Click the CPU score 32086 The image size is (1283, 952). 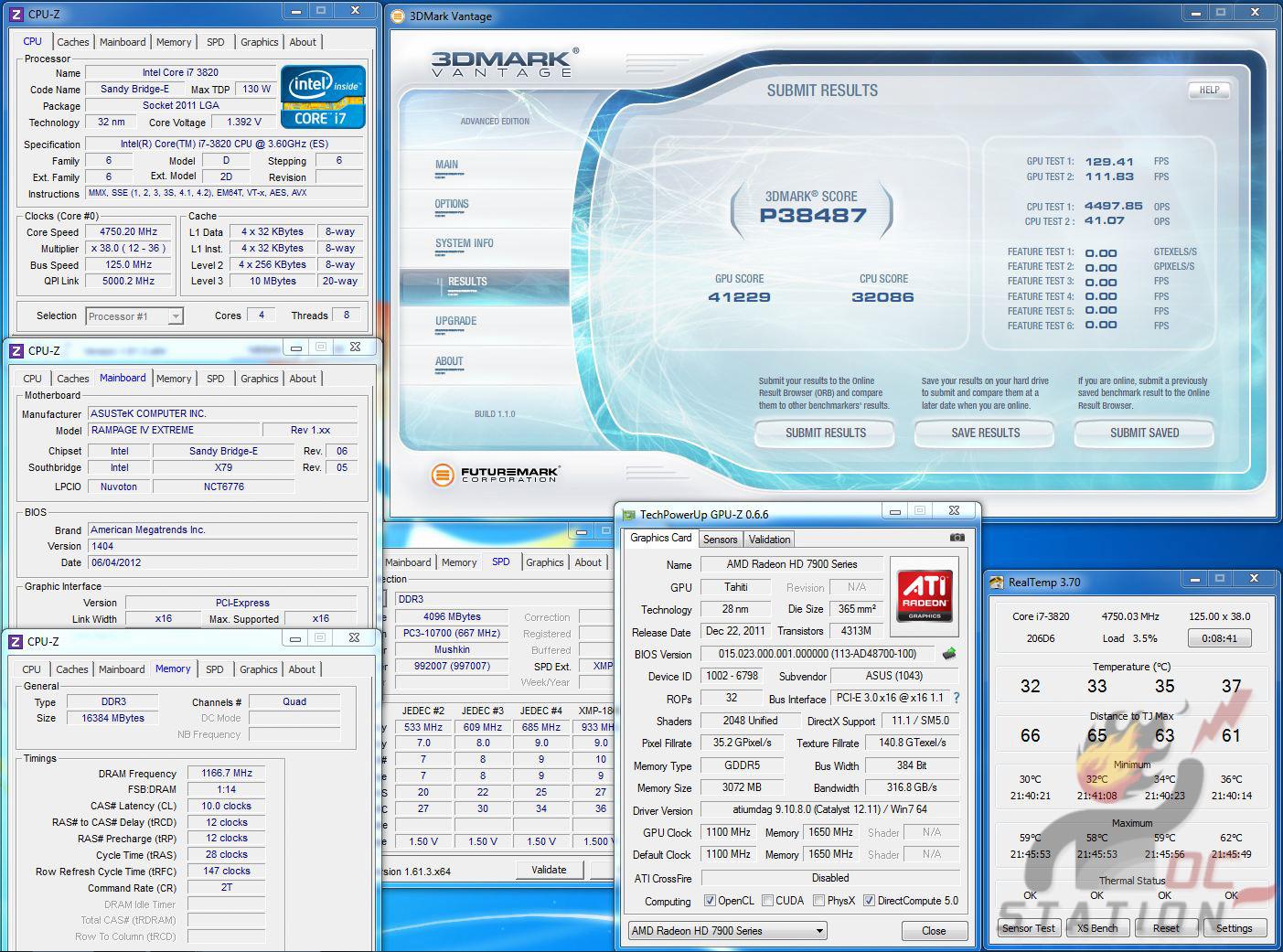pos(882,297)
